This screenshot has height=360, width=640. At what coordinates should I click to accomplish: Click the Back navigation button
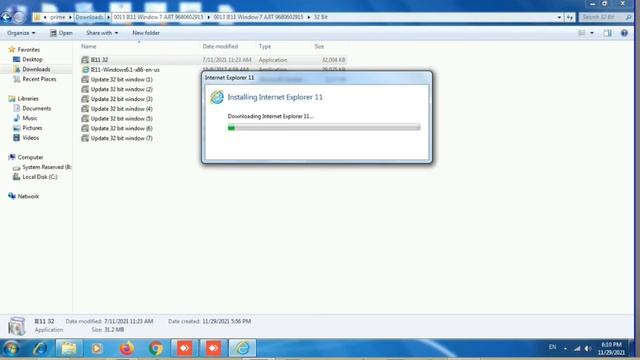[x=6, y=17]
